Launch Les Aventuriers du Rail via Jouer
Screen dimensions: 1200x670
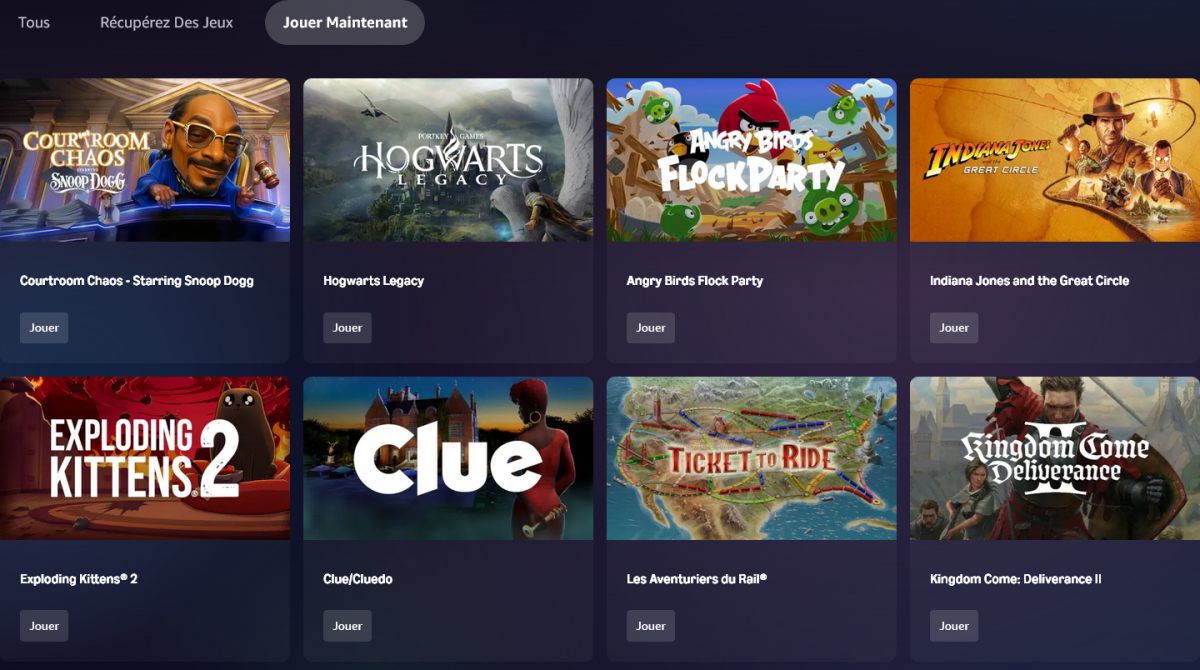651,626
